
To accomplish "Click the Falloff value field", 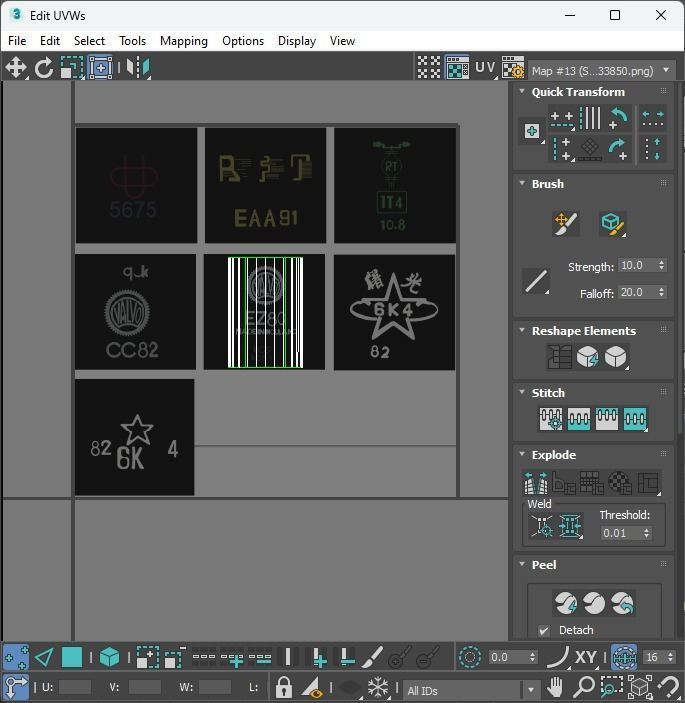I will (637, 292).
